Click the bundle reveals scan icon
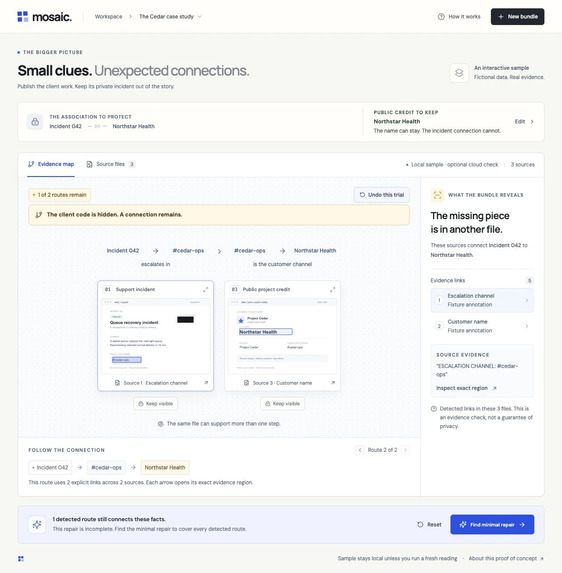Screen dimensions: 562x573 point(437,195)
